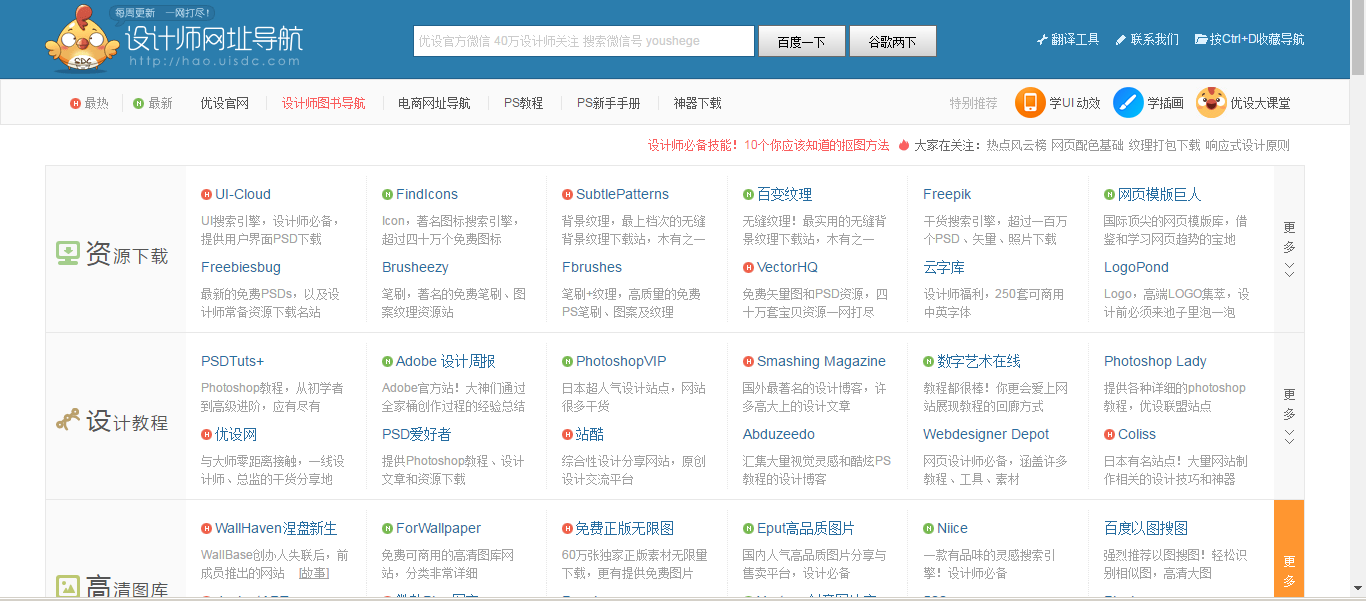The width and height of the screenshot is (1366, 601).
Task: Select the 最热 hot tab
Action: (90, 103)
